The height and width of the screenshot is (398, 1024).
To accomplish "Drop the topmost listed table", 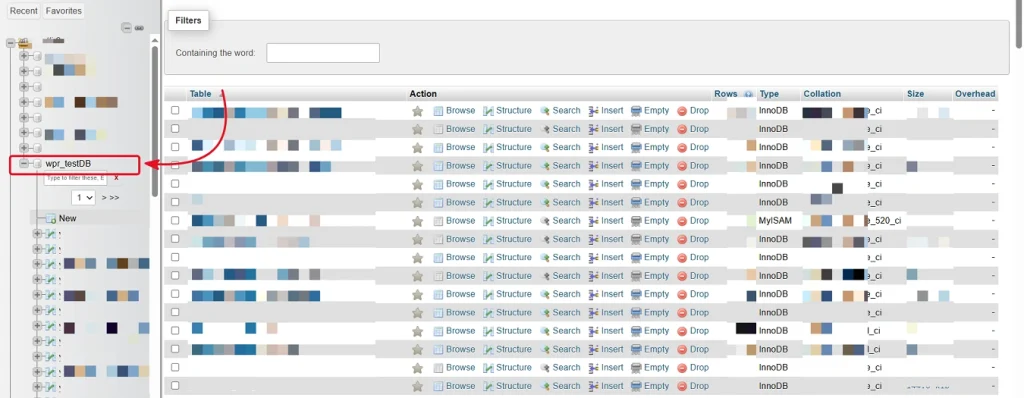I will tap(693, 111).
